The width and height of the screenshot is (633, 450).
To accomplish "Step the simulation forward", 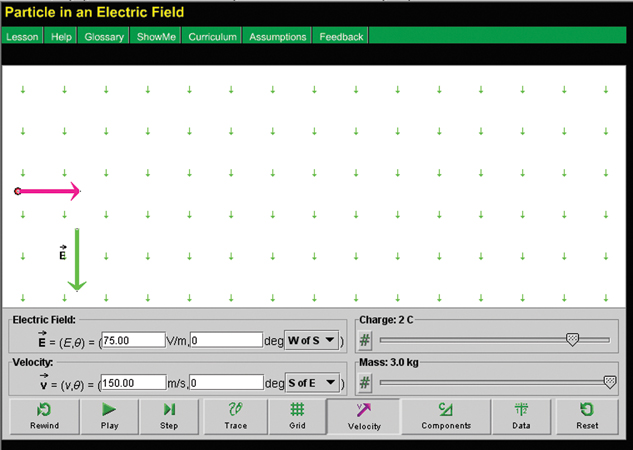I will 169,417.
